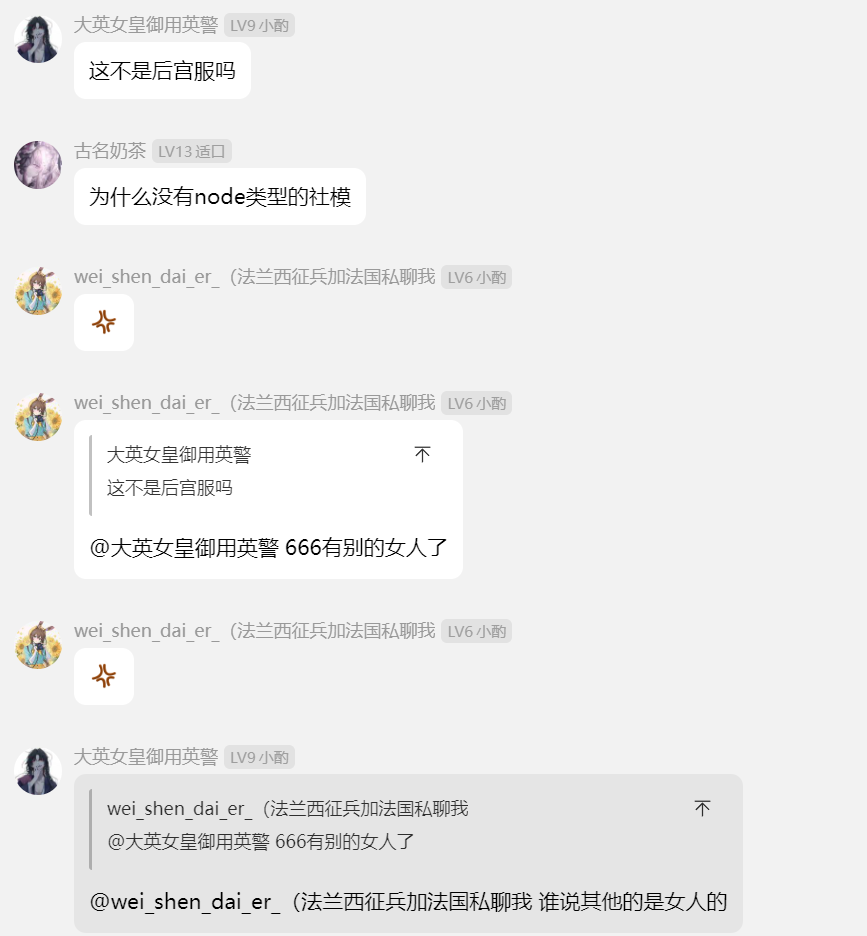
Task: Click the first anger emoji message bubble
Action: [x=104, y=322]
